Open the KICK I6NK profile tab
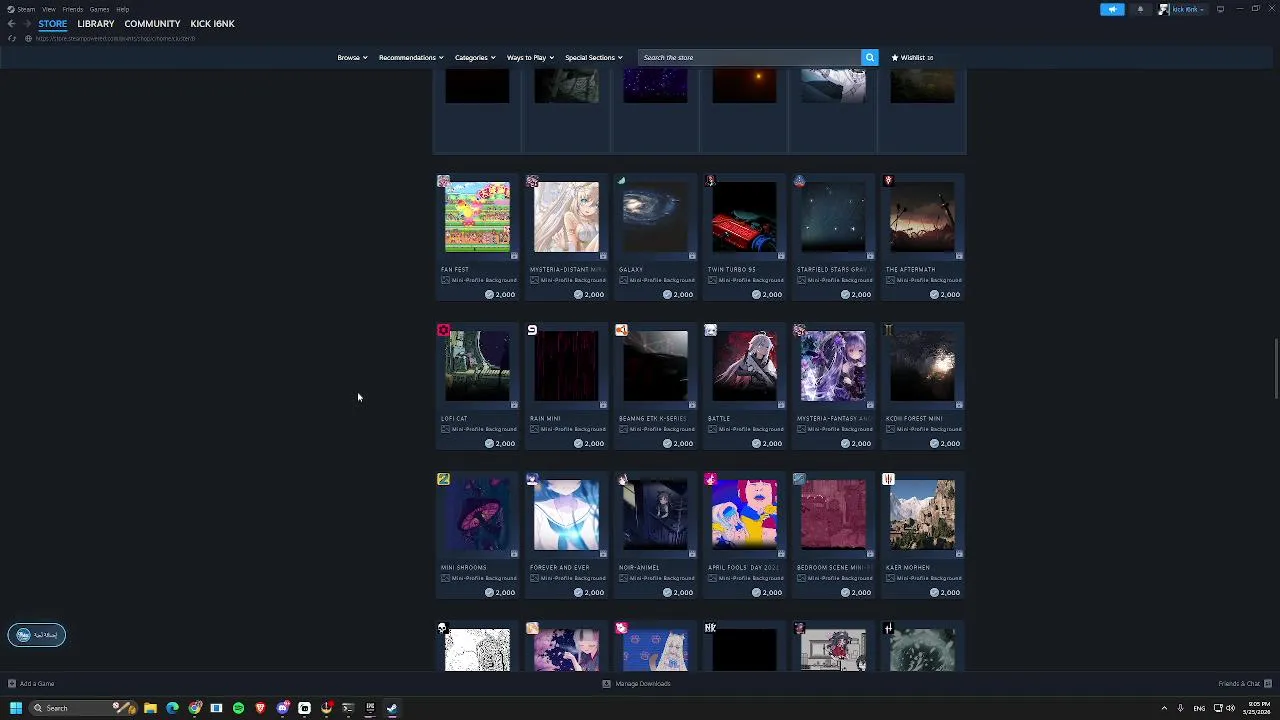1280x720 pixels. point(212,24)
